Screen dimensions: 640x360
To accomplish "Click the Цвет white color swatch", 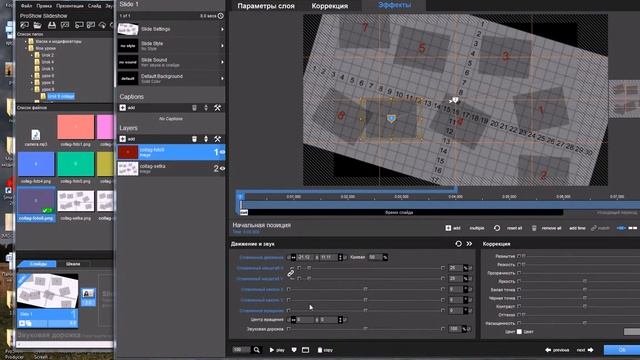I will pos(519,331).
